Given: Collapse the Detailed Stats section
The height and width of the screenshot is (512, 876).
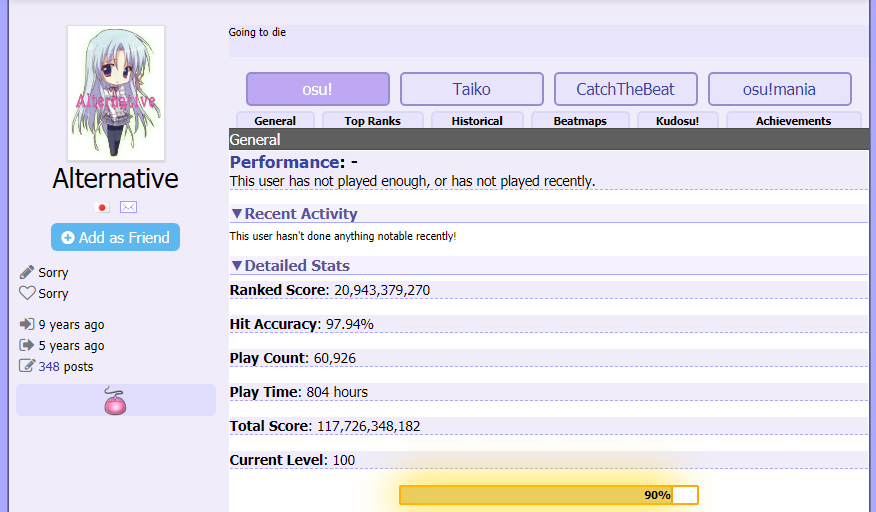Looking at the screenshot, I should 291,266.
